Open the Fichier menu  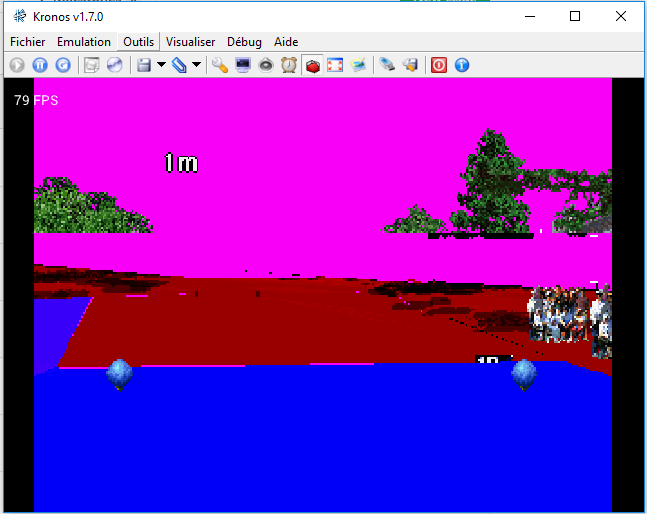click(28, 42)
